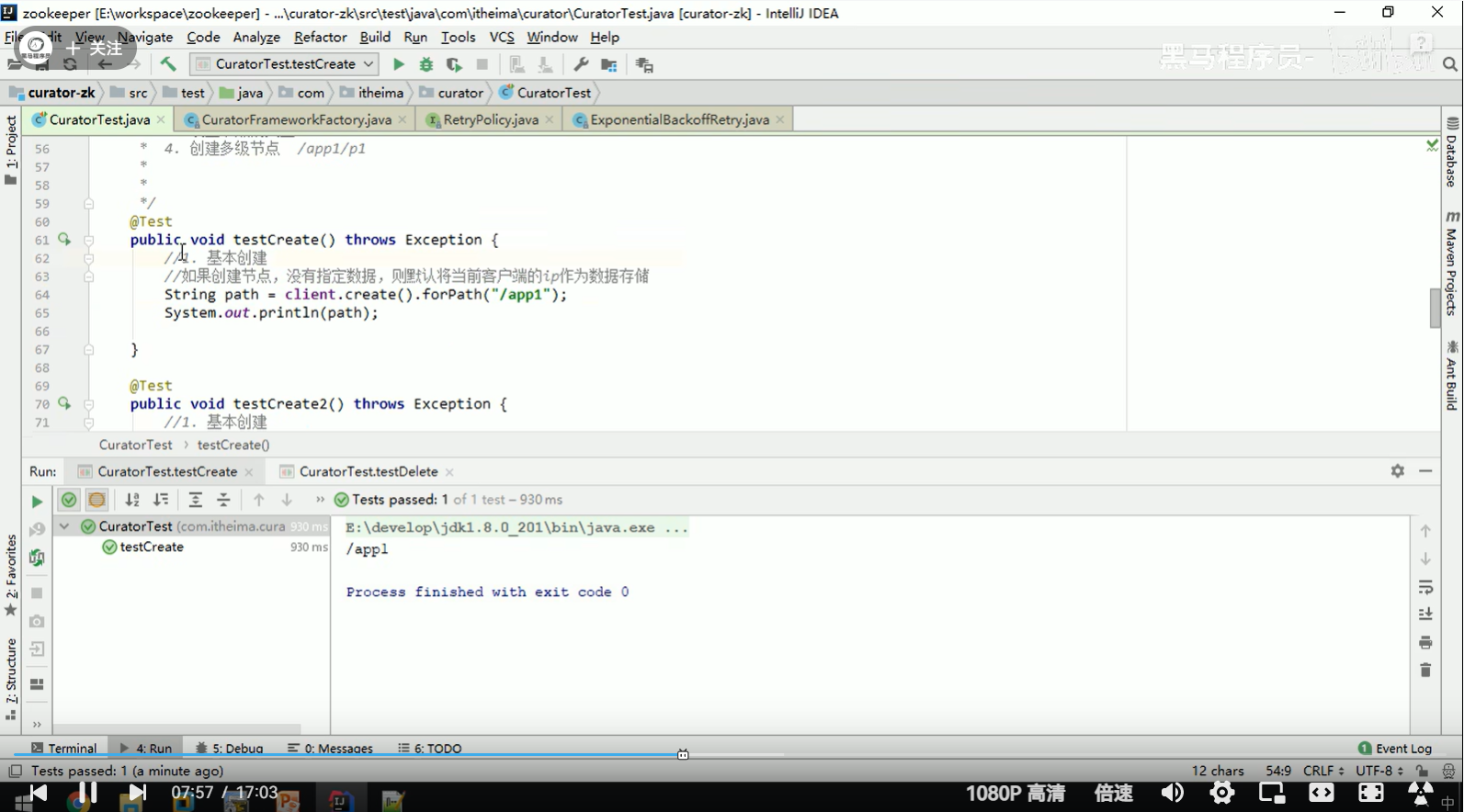
Task: Click the run gutter icon beside testCreate()
Action: pos(64,240)
